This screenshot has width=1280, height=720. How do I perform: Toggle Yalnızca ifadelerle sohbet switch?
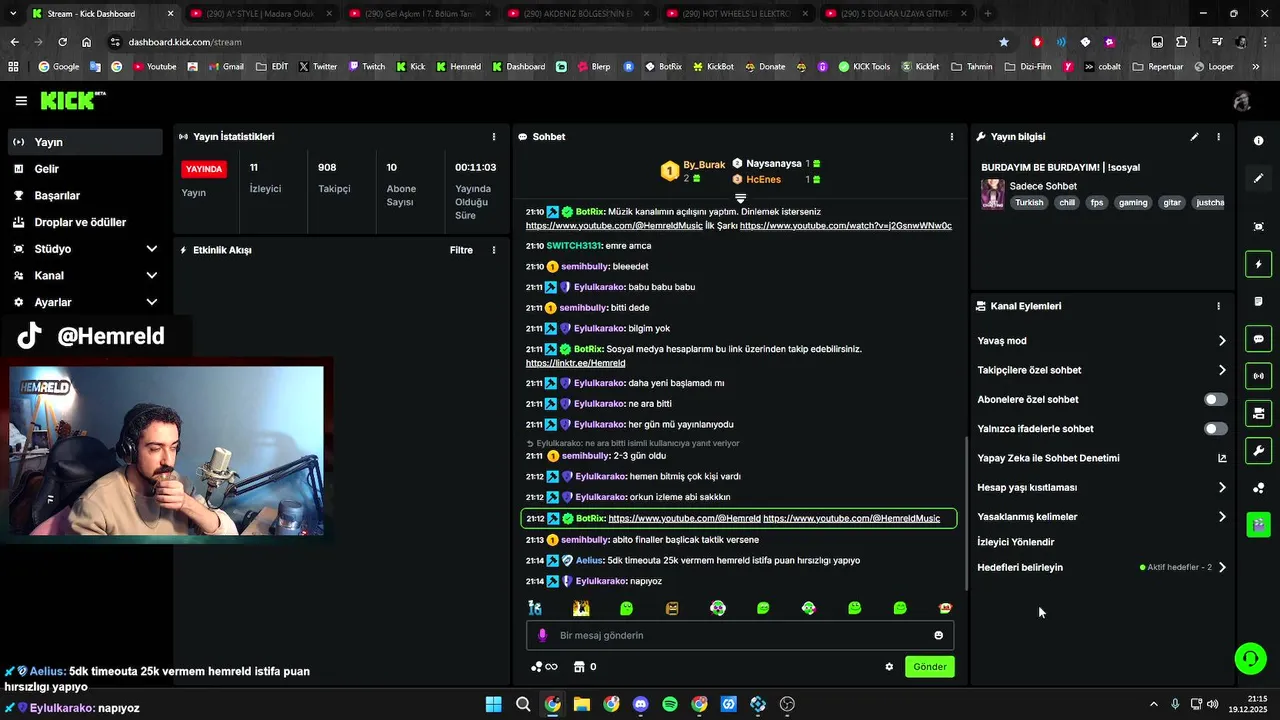(1216, 429)
